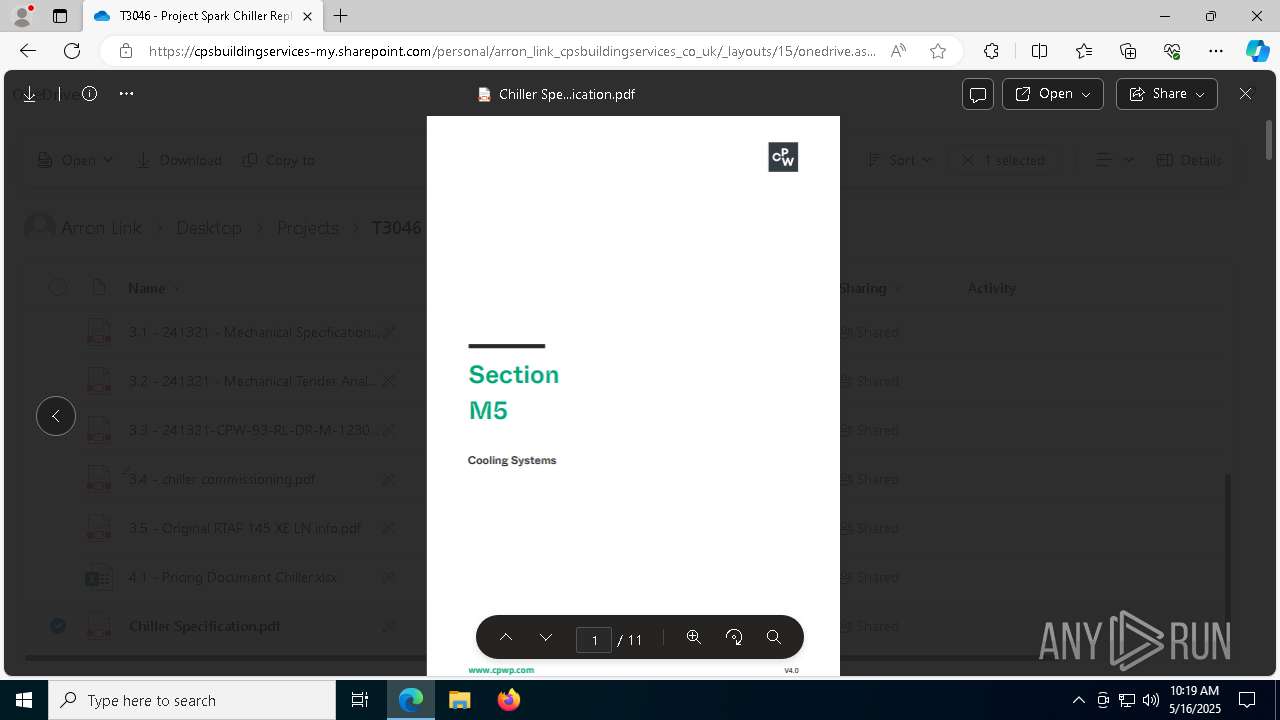Close the T3046 browser tab

[x=308, y=16]
